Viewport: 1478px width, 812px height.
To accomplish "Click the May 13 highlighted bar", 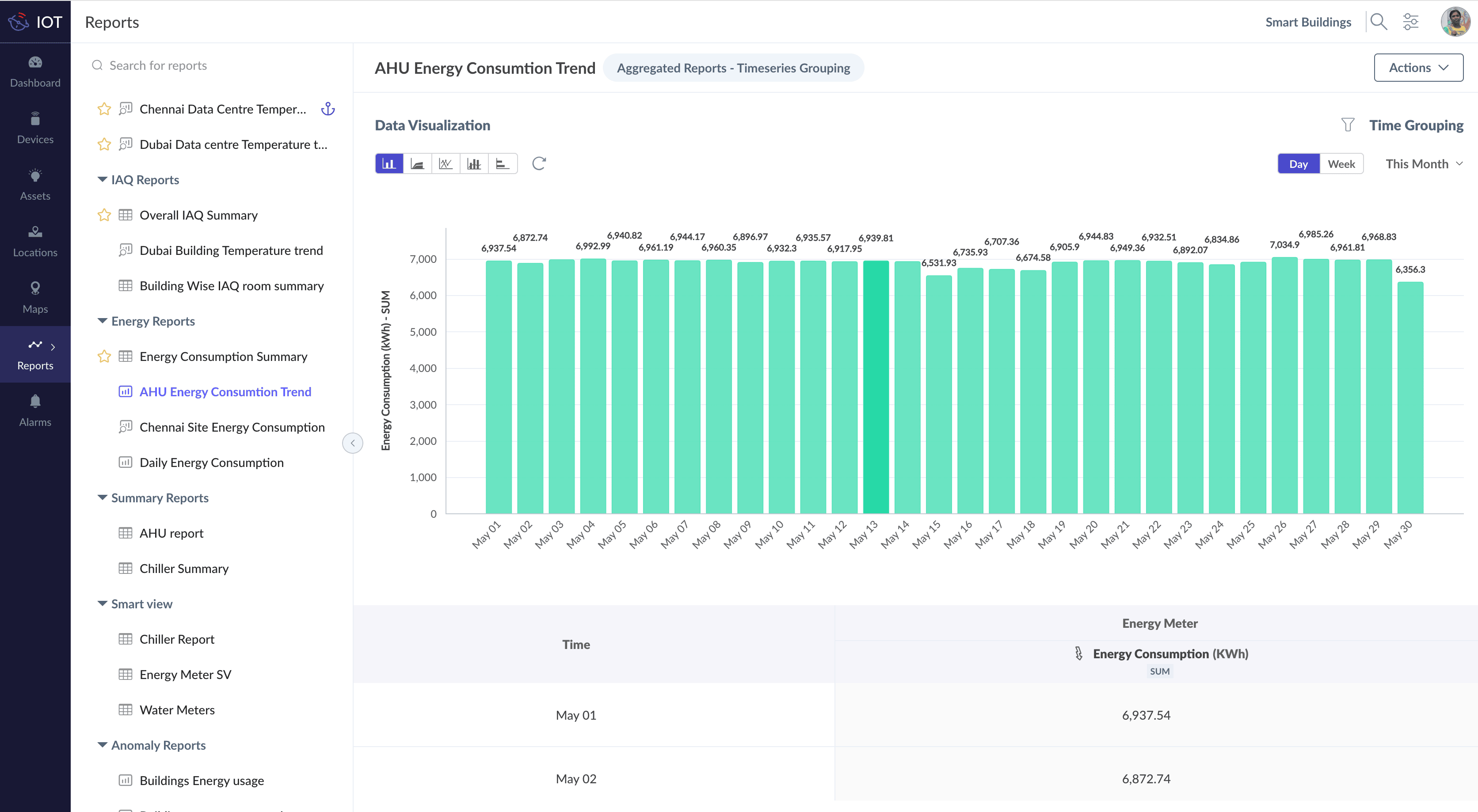I will [876, 387].
